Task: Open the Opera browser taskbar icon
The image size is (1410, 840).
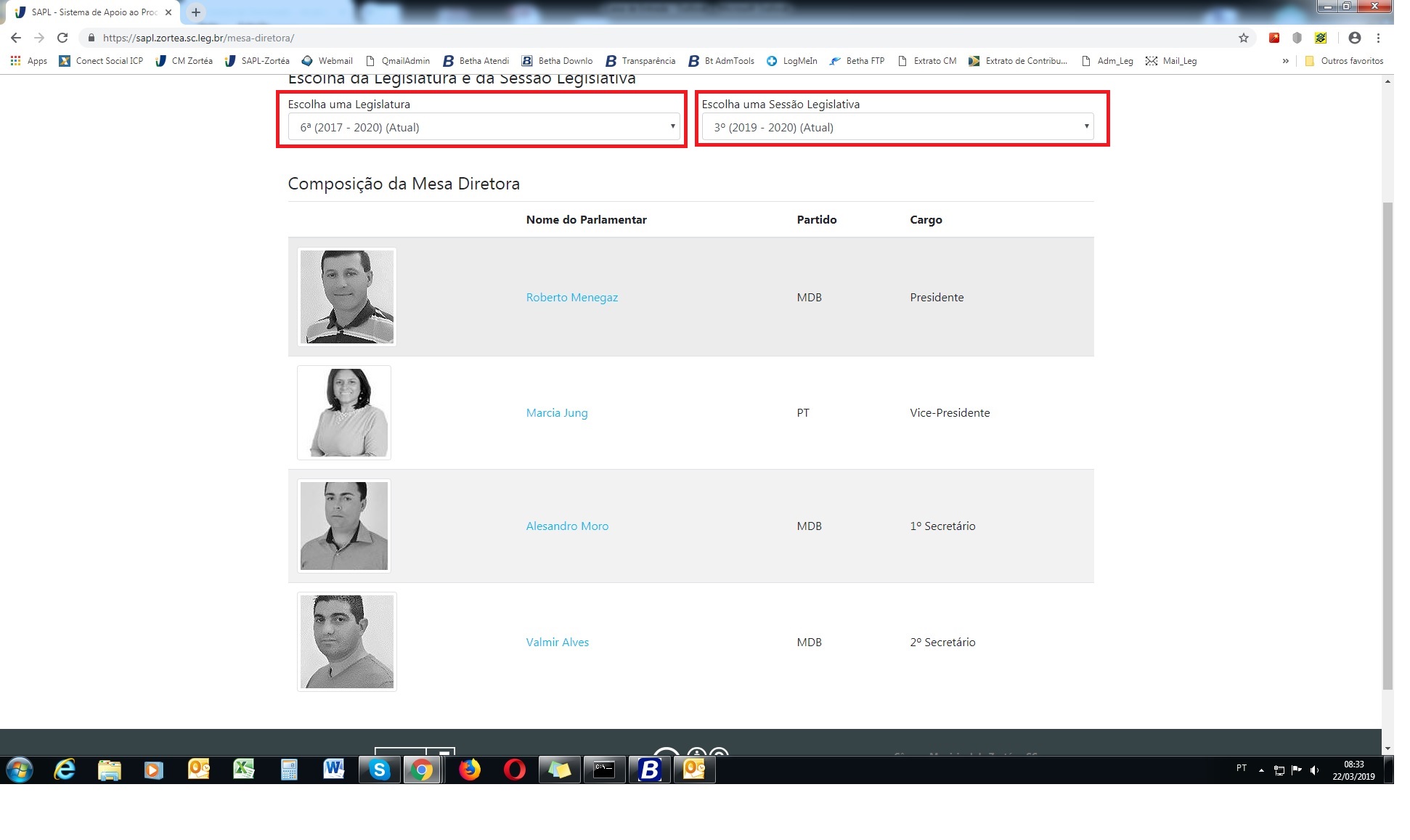Action: pyautogui.click(x=514, y=770)
